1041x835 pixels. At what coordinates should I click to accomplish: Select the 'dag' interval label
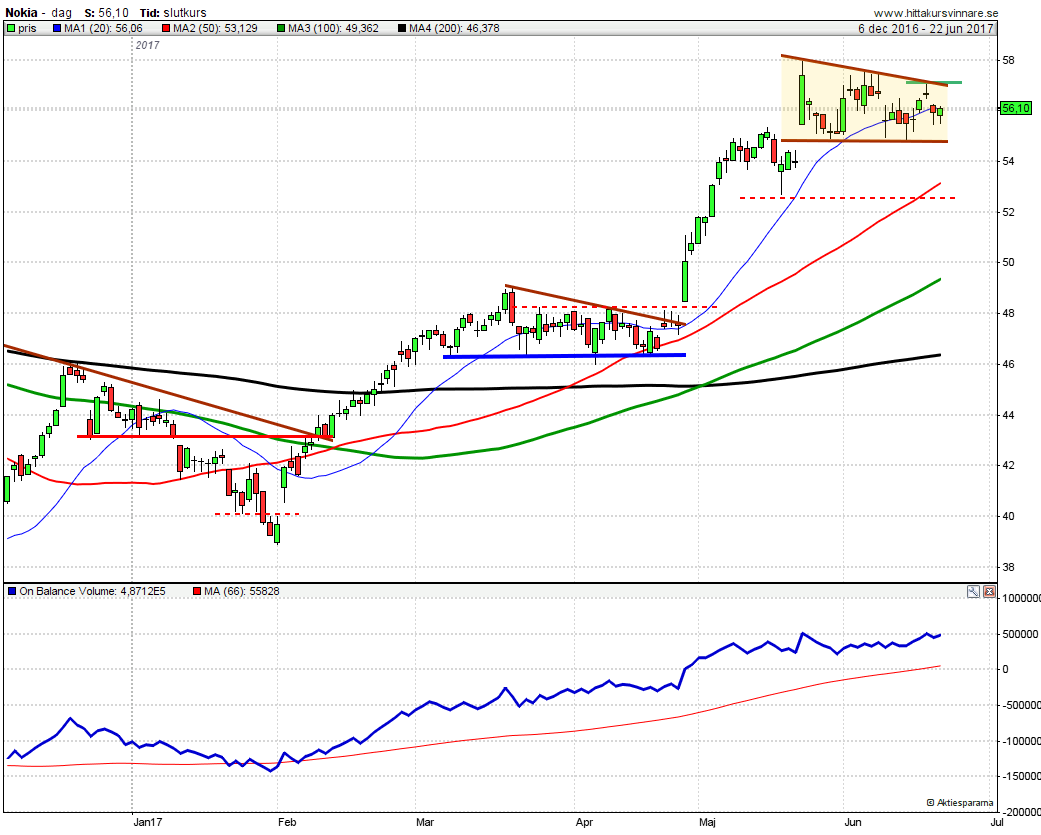61,13
